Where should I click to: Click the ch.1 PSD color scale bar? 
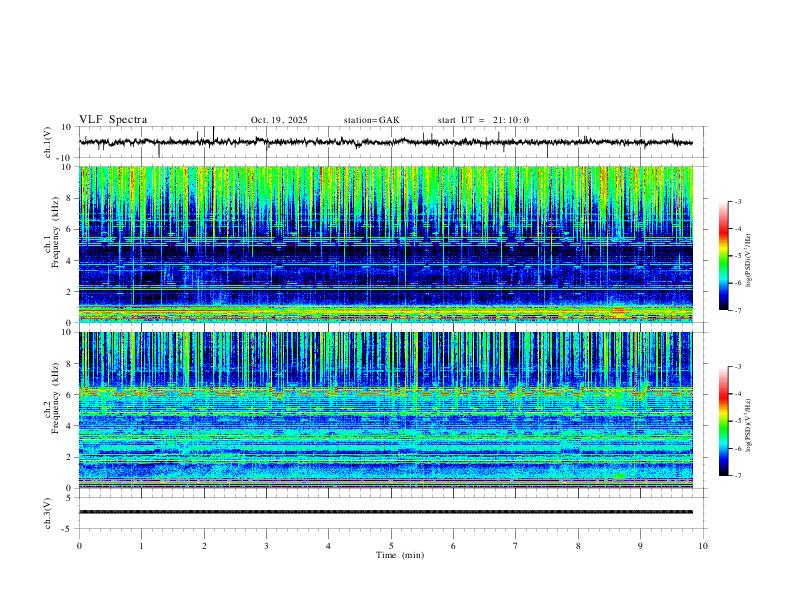point(723,256)
